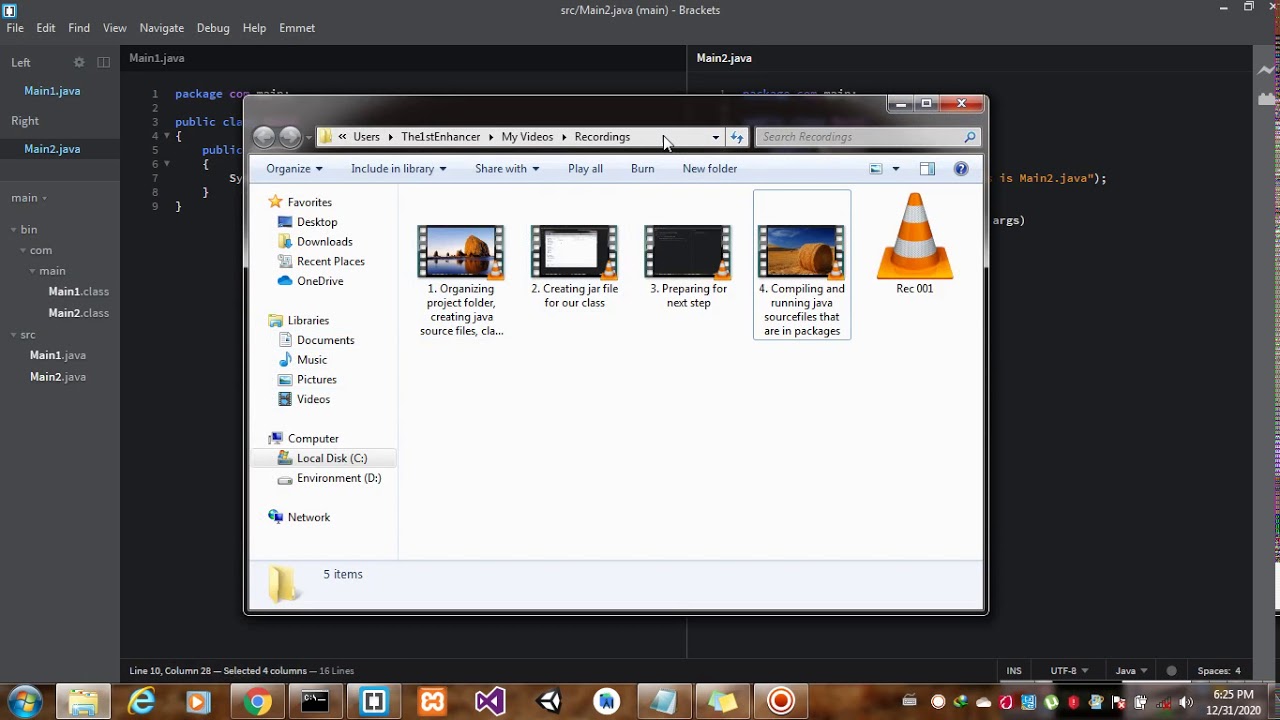
Task: Open Main2.java under src in Brackets tree
Action: point(58,377)
